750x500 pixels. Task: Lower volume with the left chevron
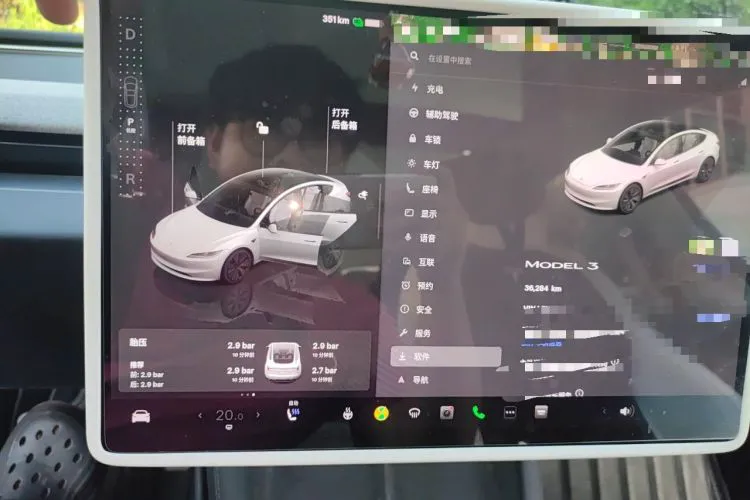(604, 411)
